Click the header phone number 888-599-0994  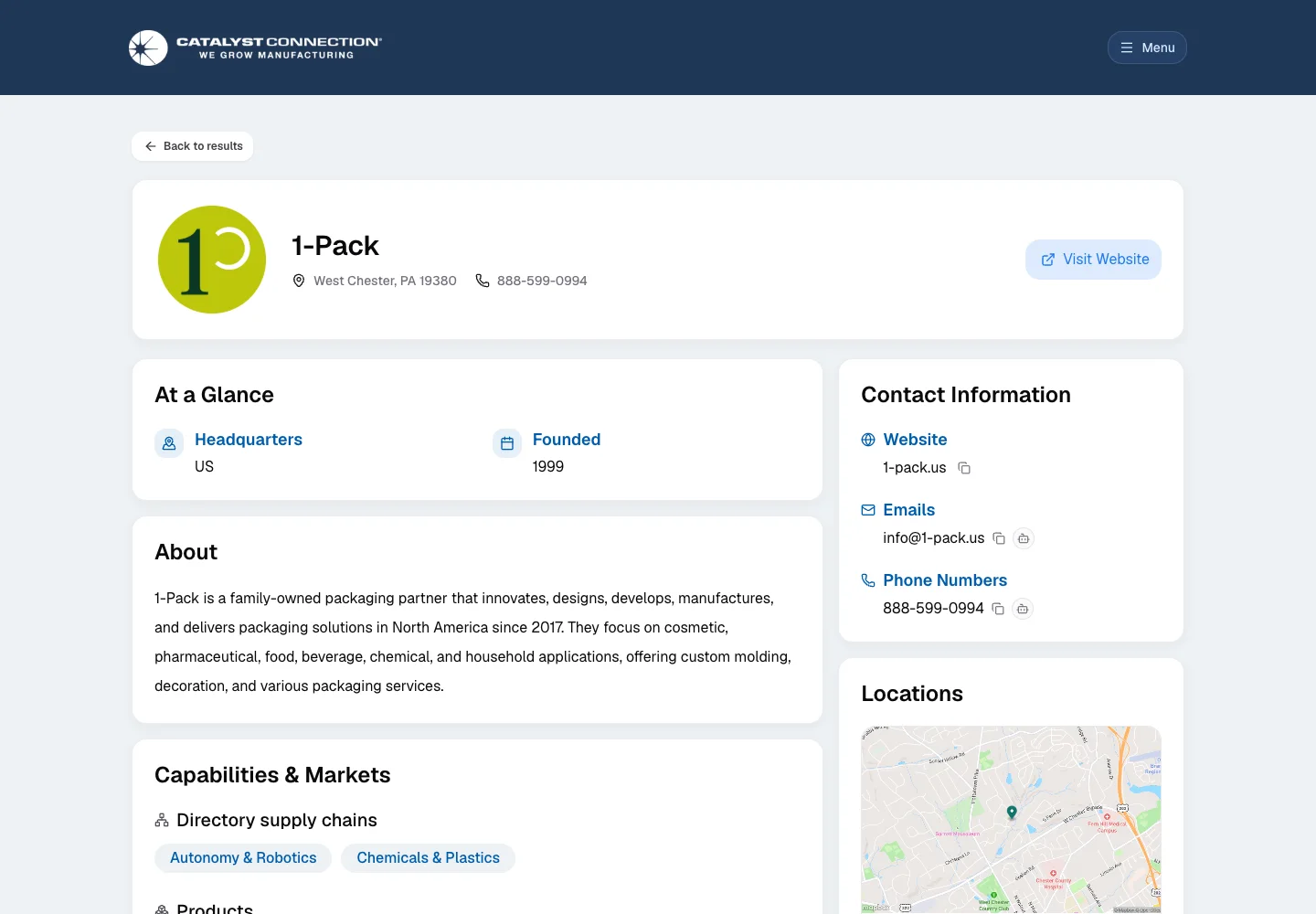tap(542, 281)
